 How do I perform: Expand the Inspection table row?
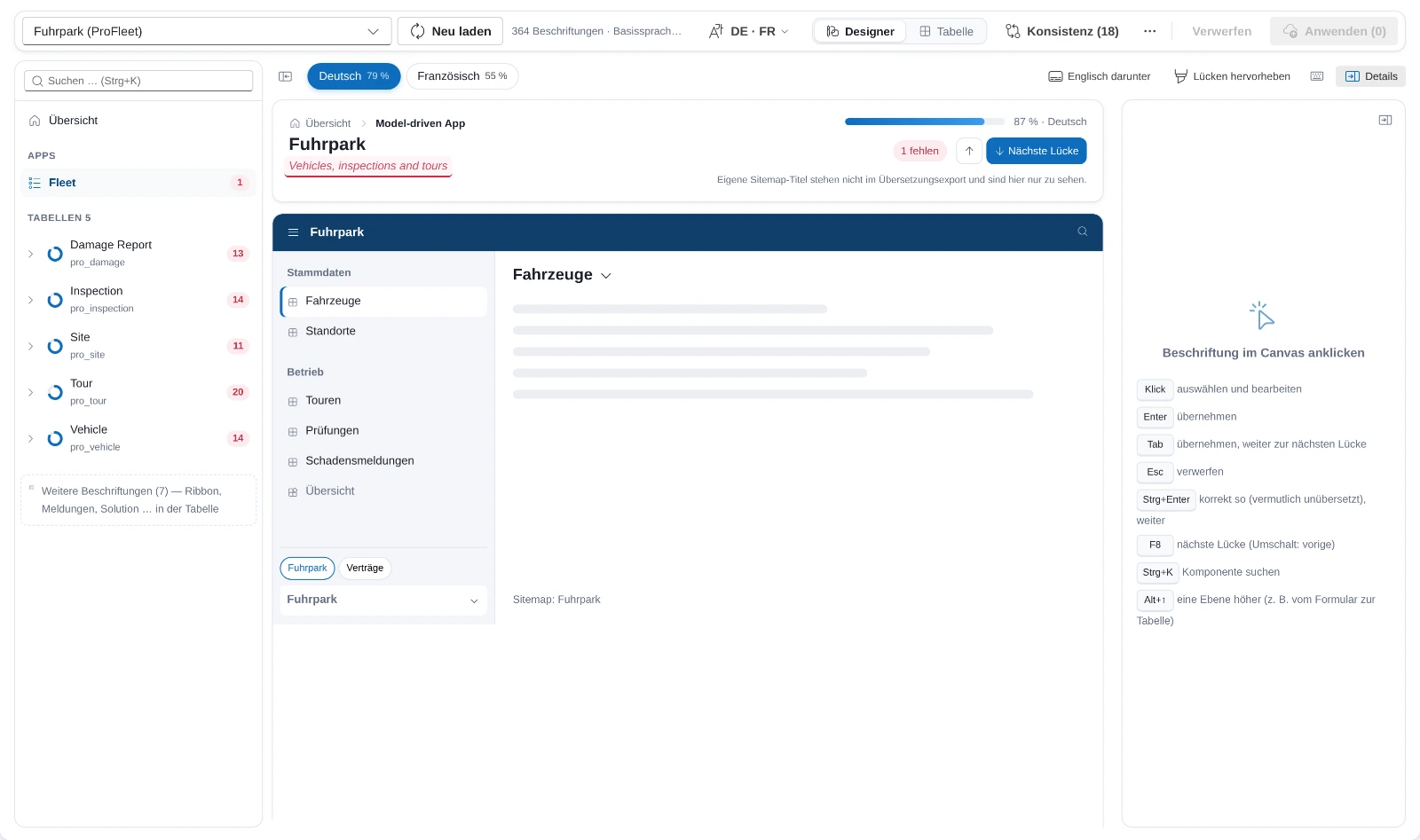[x=30, y=300]
